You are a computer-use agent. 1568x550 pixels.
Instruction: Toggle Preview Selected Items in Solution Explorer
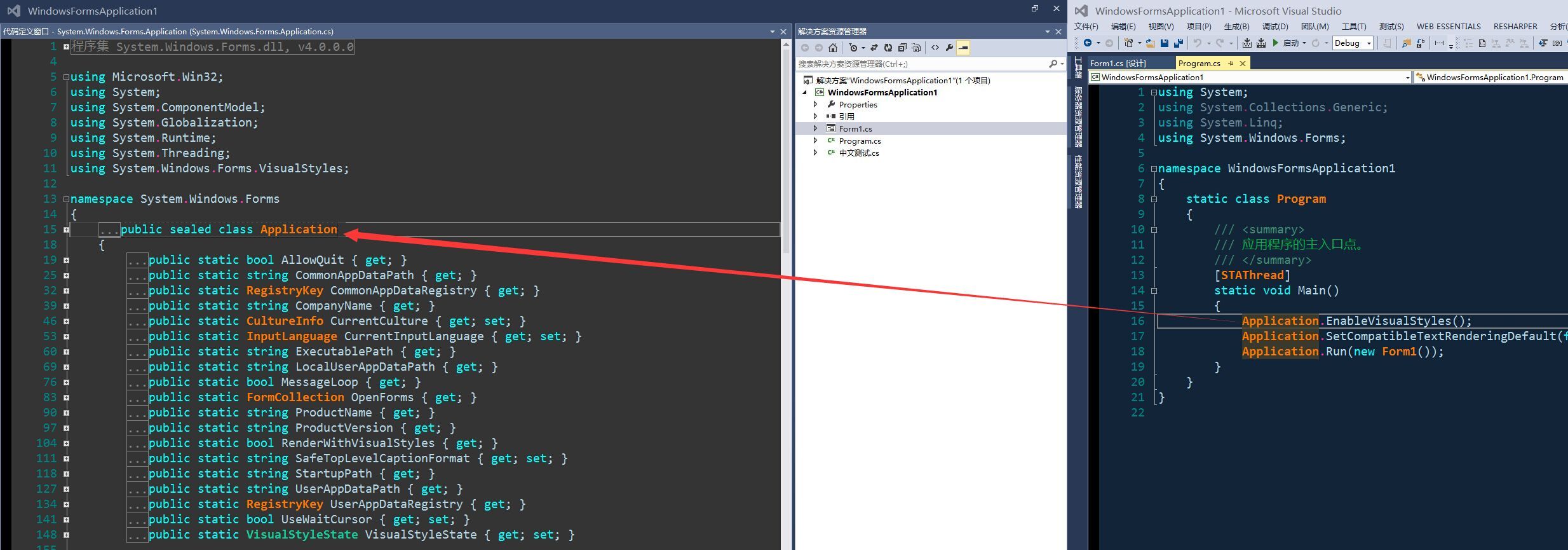[x=963, y=48]
